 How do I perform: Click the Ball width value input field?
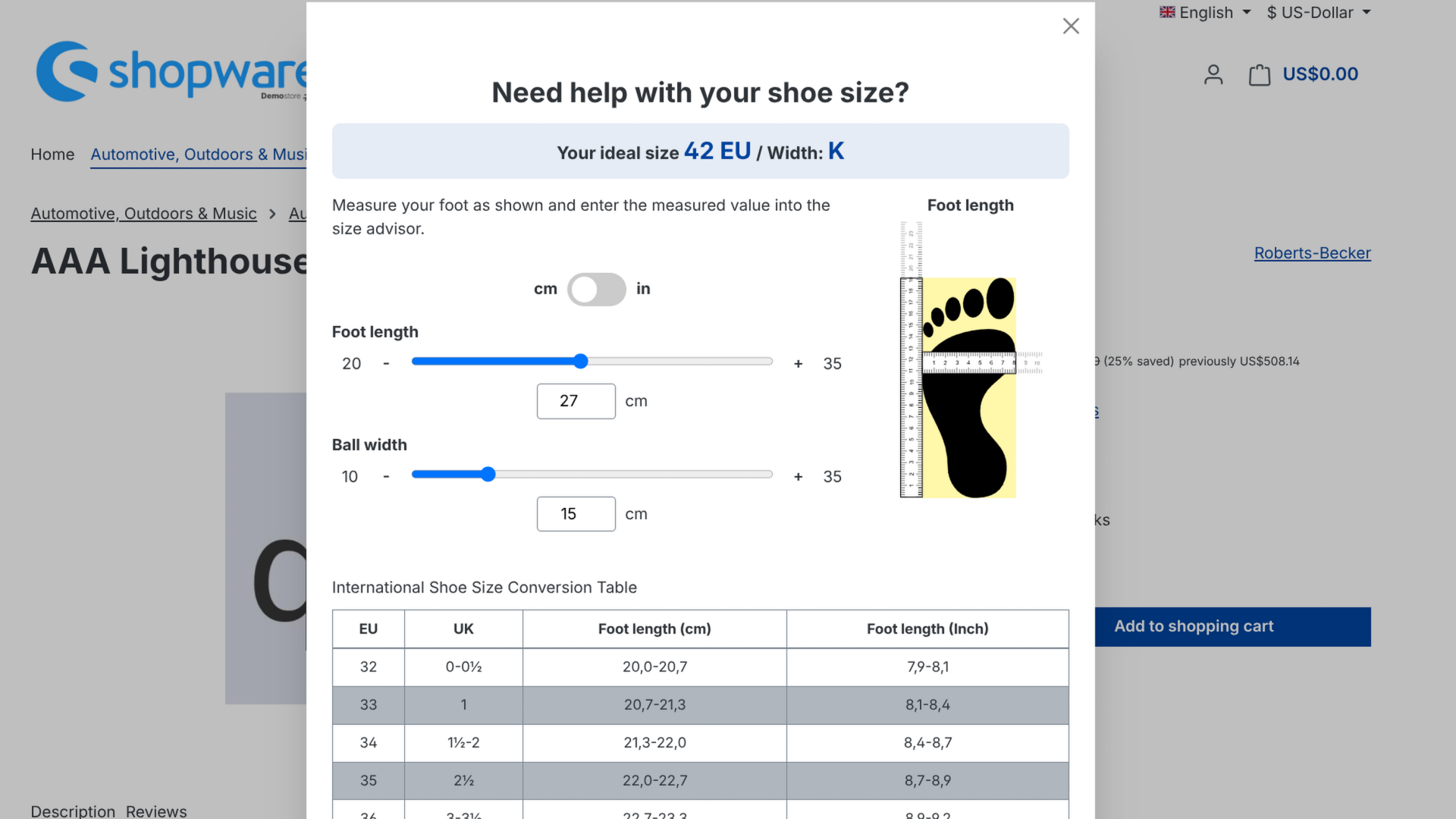coord(576,514)
